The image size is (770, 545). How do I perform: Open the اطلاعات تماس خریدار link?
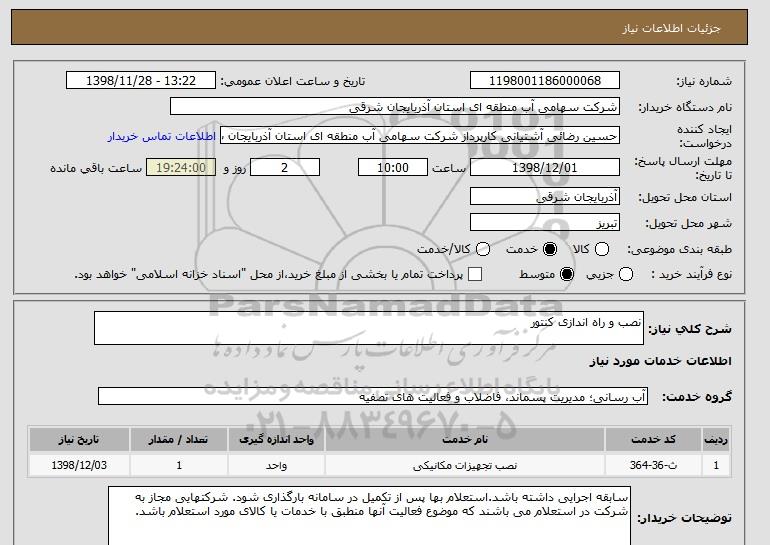[x=162, y=136]
